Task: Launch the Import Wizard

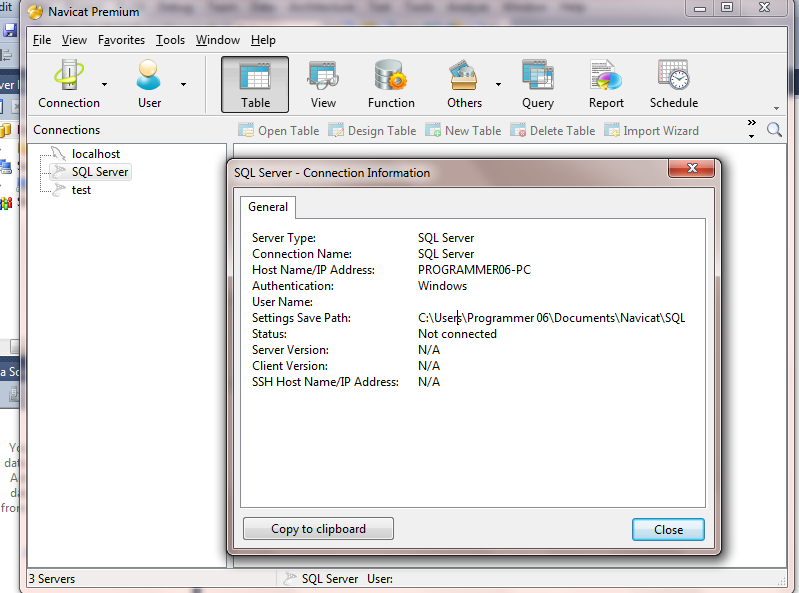Action: (x=651, y=130)
